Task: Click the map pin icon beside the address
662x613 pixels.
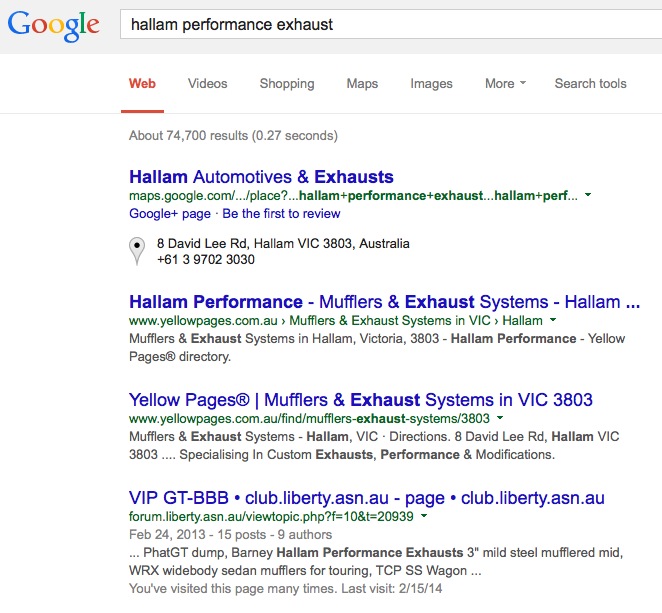Action: pyautogui.click(x=137, y=251)
